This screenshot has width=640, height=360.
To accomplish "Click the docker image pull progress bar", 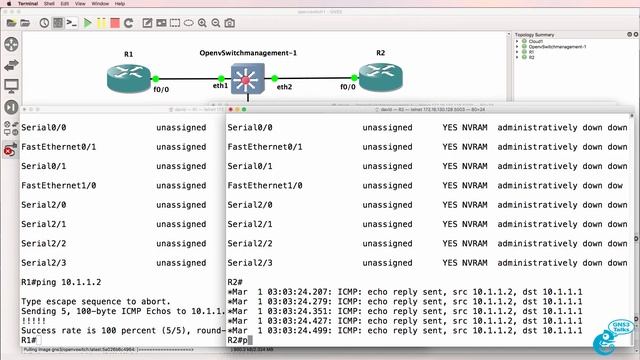I will point(165,350).
